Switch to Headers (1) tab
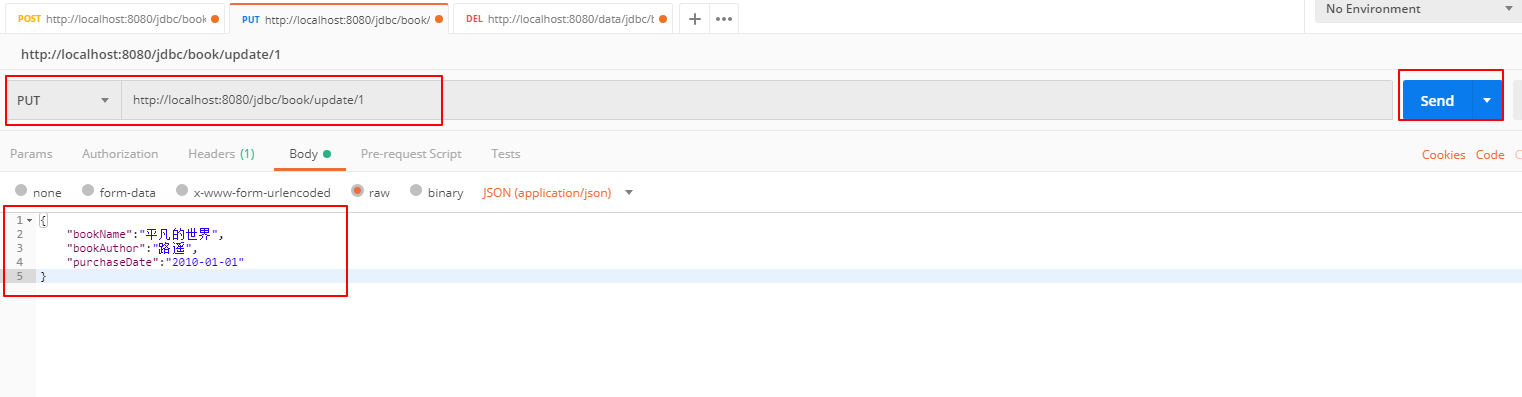Screen dimensions: 1522x397 coord(221,154)
